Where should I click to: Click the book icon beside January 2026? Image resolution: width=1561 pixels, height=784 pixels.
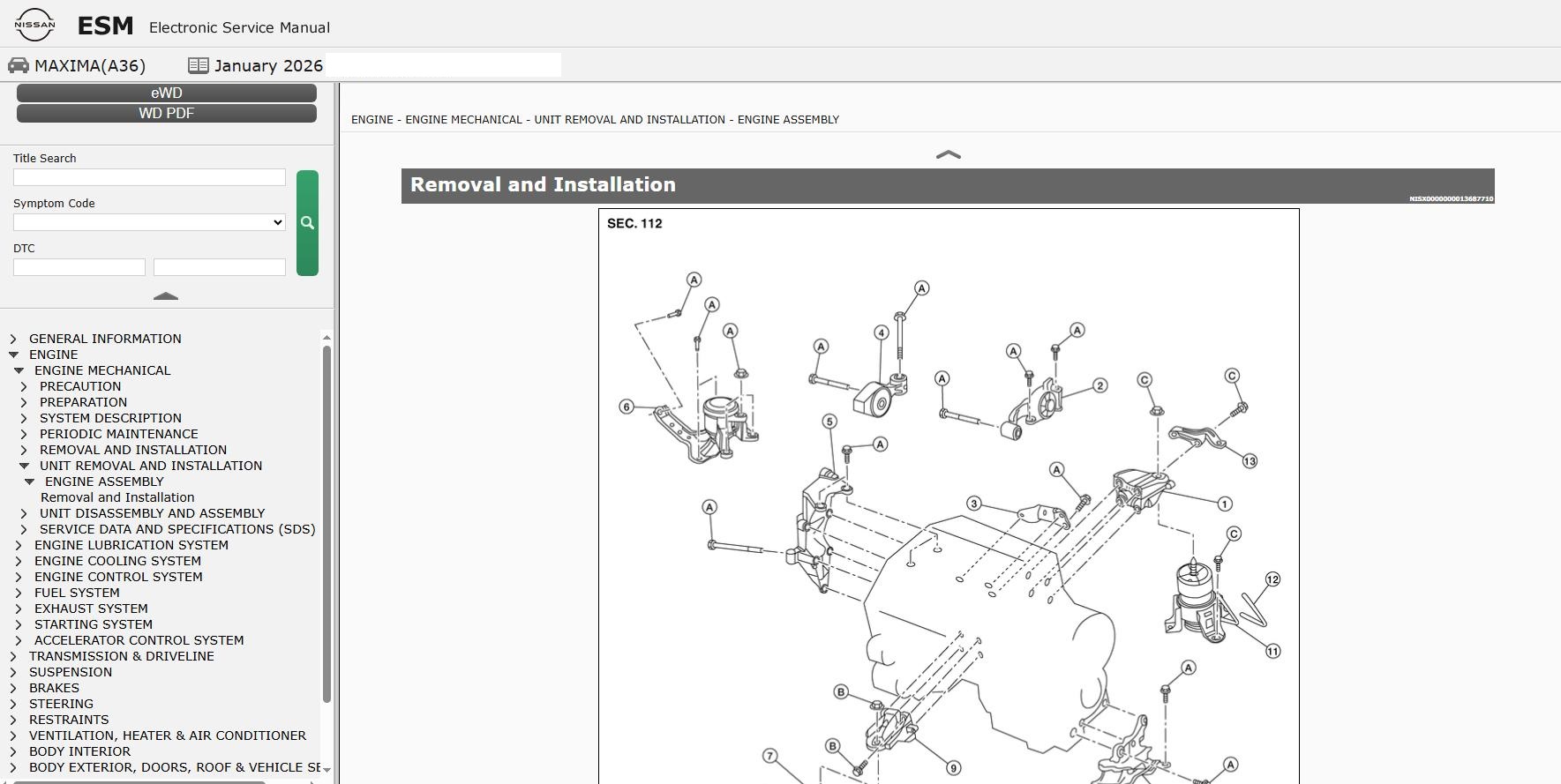tap(199, 65)
